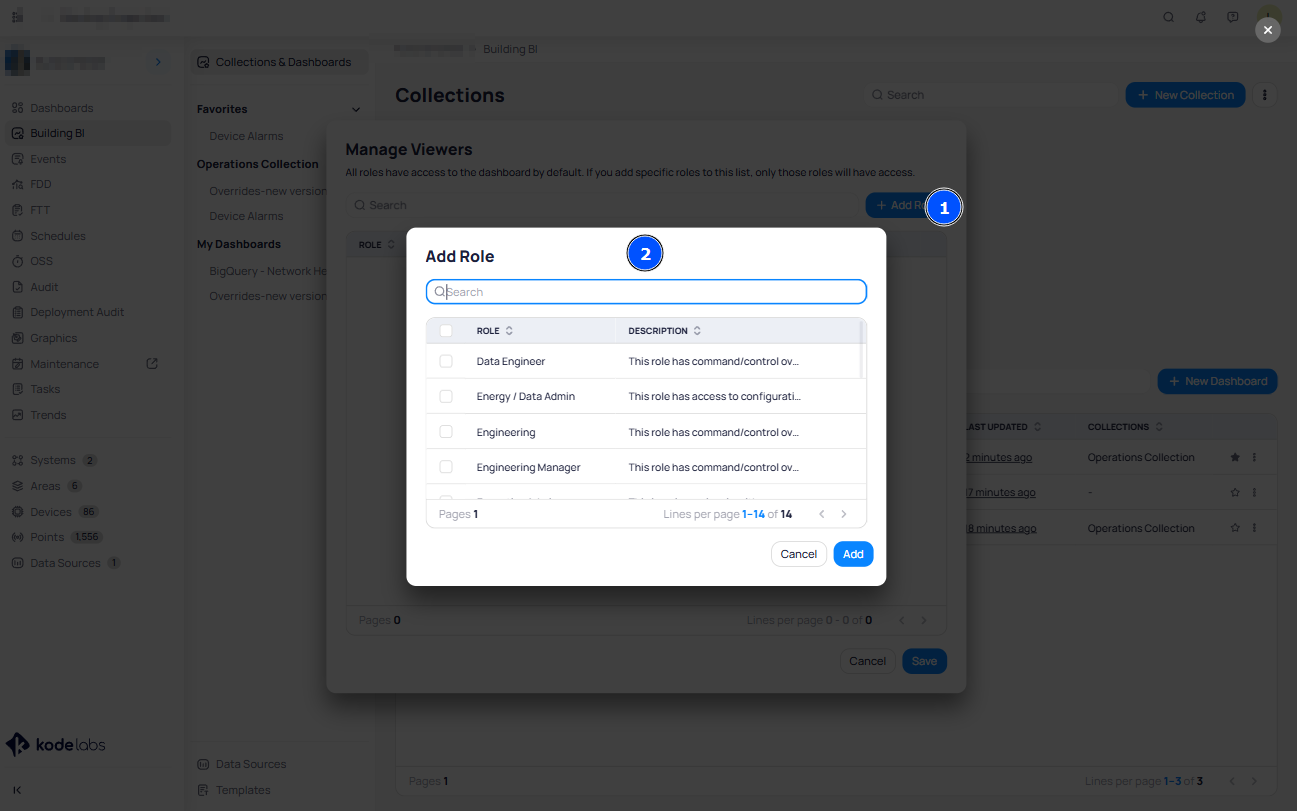Image resolution: width=1297 pixels, height=811 pixels.
Task: Sort by the LAST UPDATED column
Action: tap(1037, 427)
